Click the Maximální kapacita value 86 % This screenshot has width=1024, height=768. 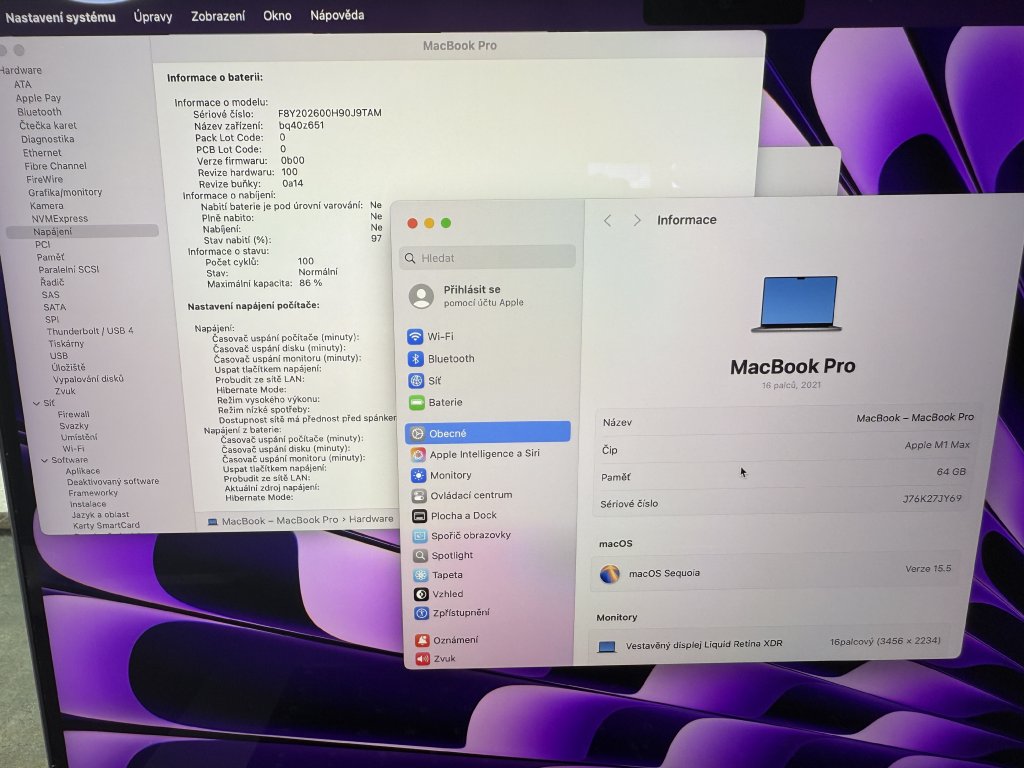coord(311,283)
